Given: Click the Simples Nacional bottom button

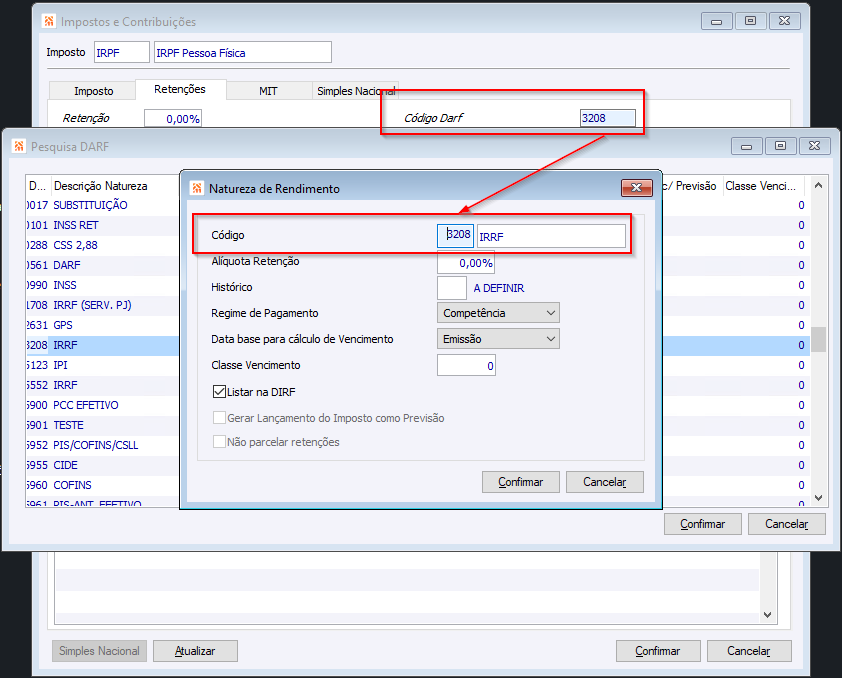Looking at the screenshot, I should click(99, 651).
